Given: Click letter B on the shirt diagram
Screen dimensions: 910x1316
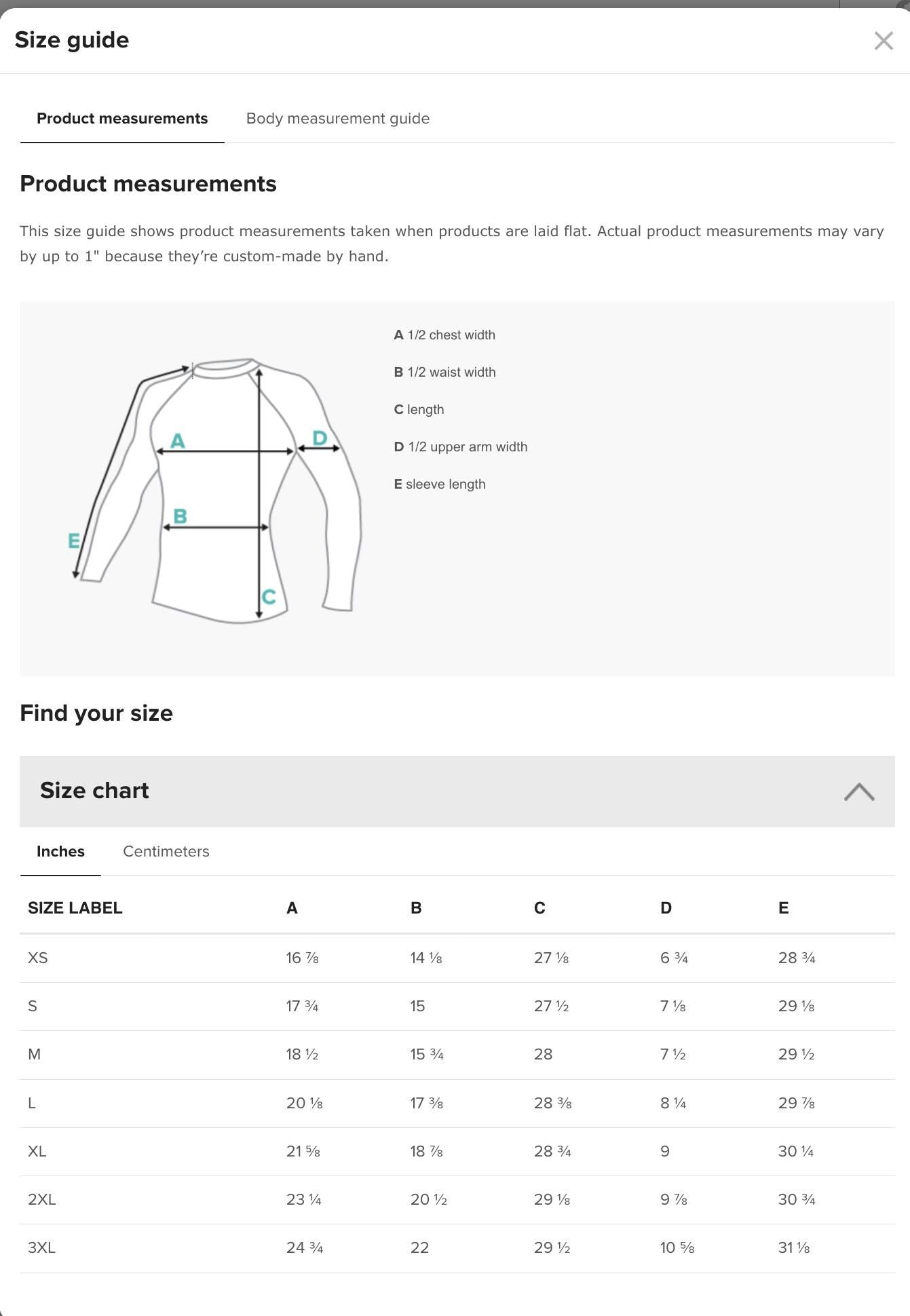Looking at the screenshot, I should click(x=180, y=516).
